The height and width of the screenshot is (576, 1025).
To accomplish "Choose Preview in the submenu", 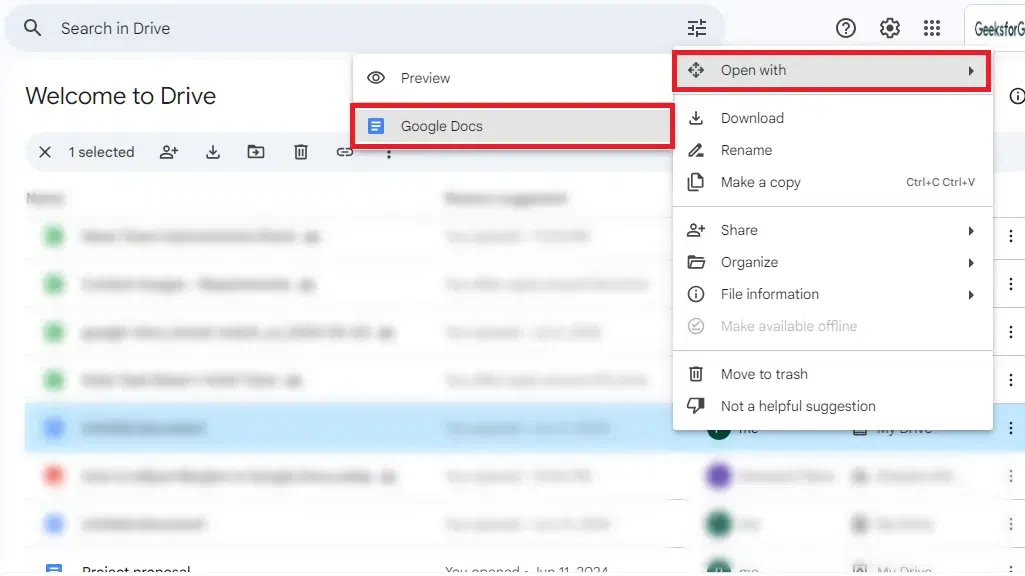I will pos(513,78).
